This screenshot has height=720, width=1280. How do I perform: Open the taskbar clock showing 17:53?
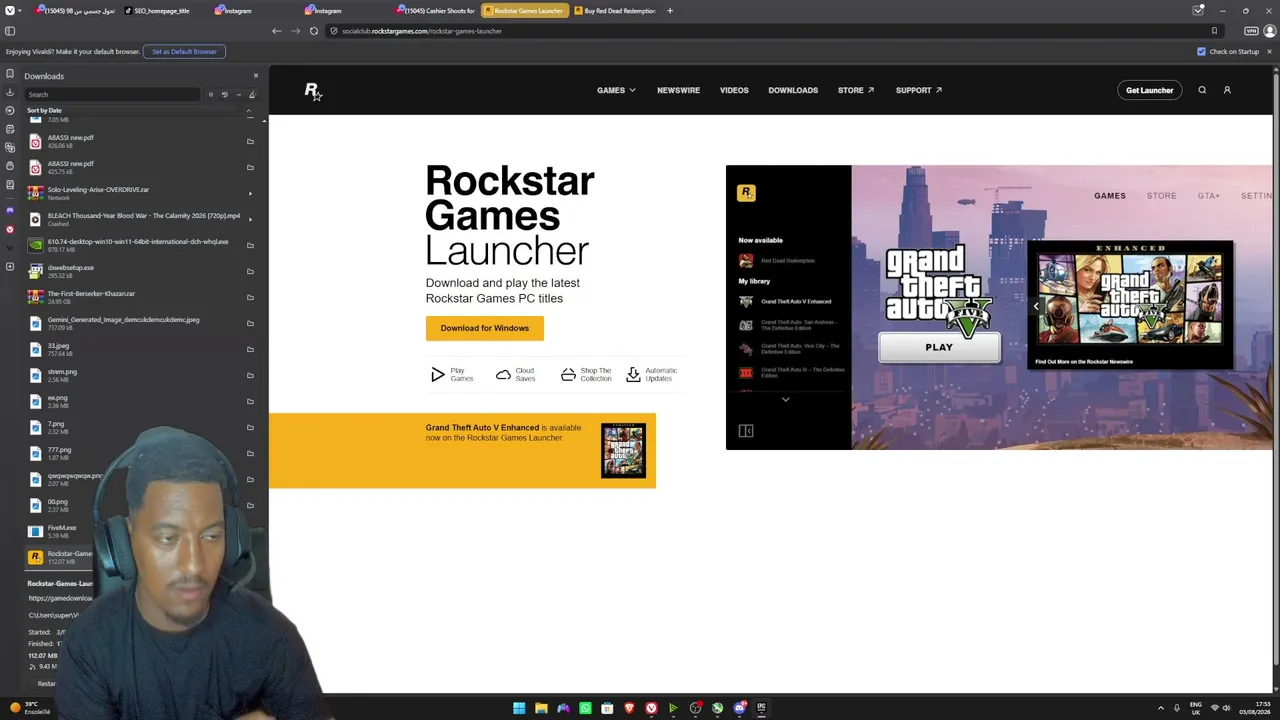pos(1254,708)
